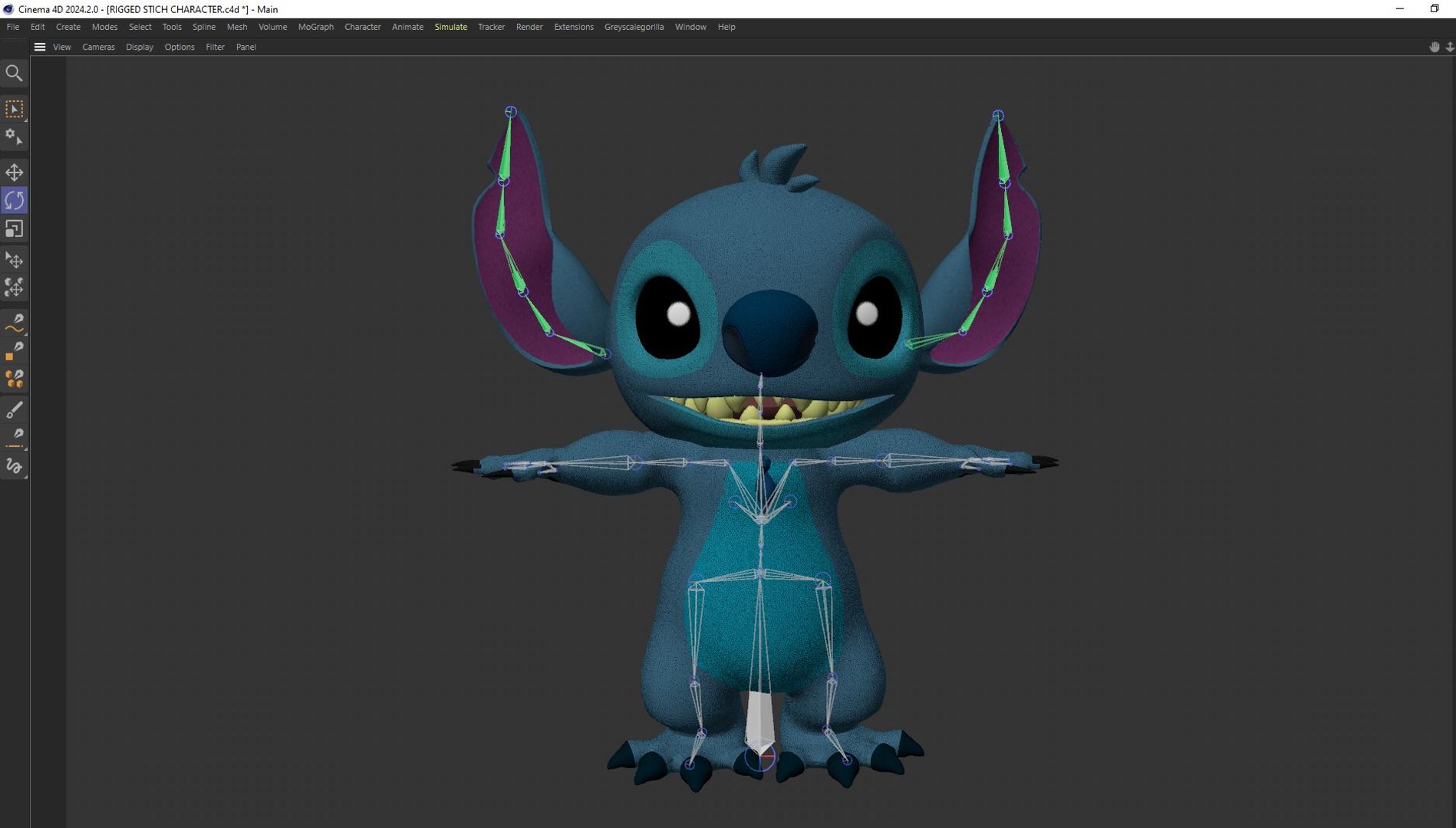Select the Spline Pen tool
Image resolution: width=1456 pixels, height=828 pixels.
click(14, 323)
